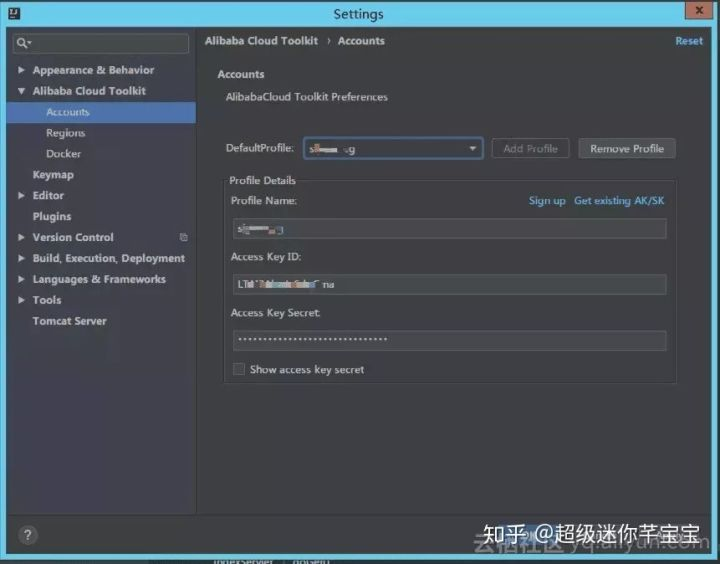Close the Settings dialog window
Image resolution: width=720 pixels, height=564 pixels.
point(698,10)
